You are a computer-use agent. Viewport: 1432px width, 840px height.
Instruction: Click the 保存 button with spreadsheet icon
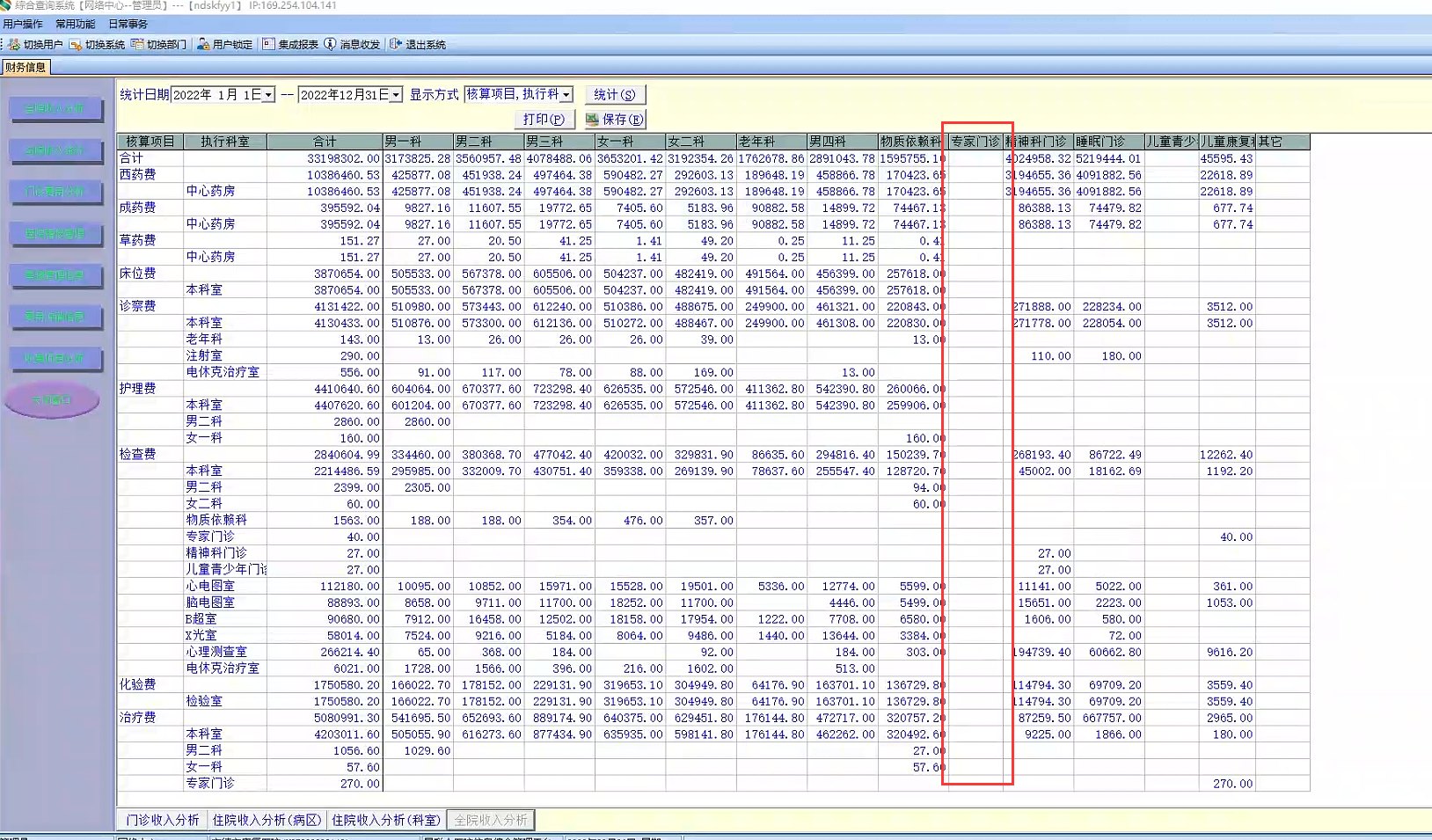click(x=615, y=119)
